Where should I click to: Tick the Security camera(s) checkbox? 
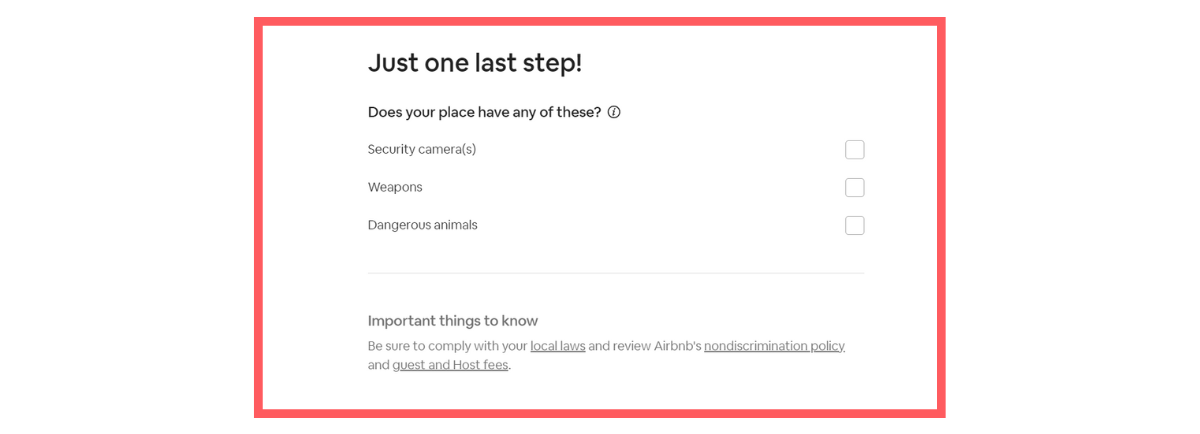855,150
